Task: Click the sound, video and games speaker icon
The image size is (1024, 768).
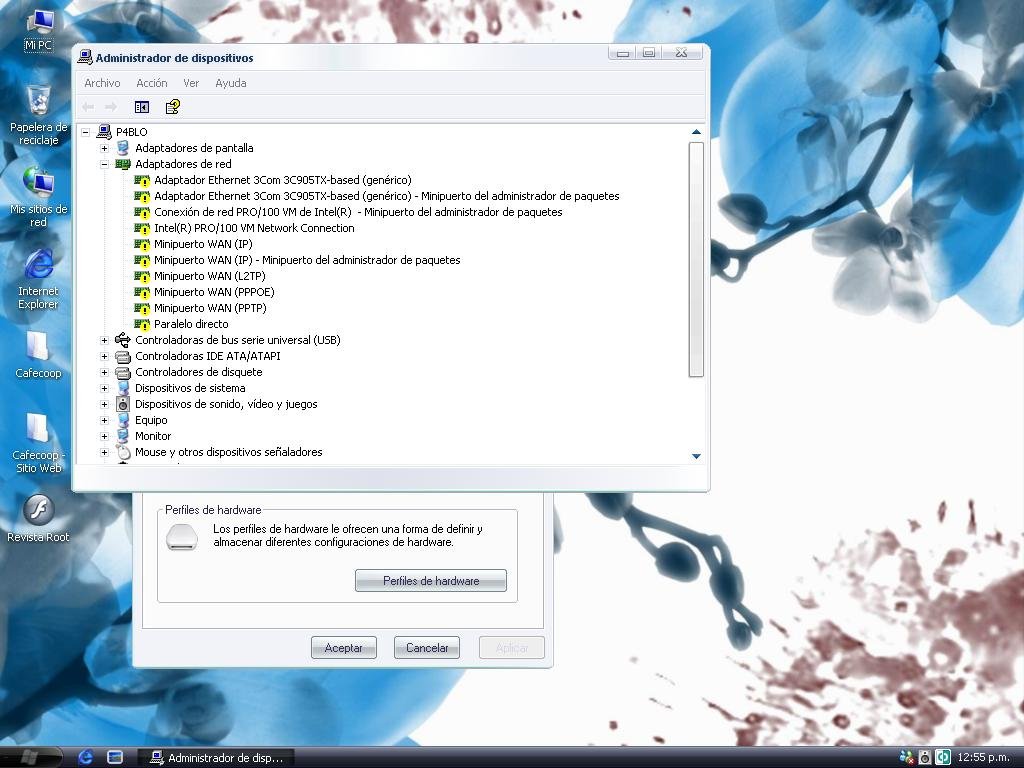Action: [123, 404]
